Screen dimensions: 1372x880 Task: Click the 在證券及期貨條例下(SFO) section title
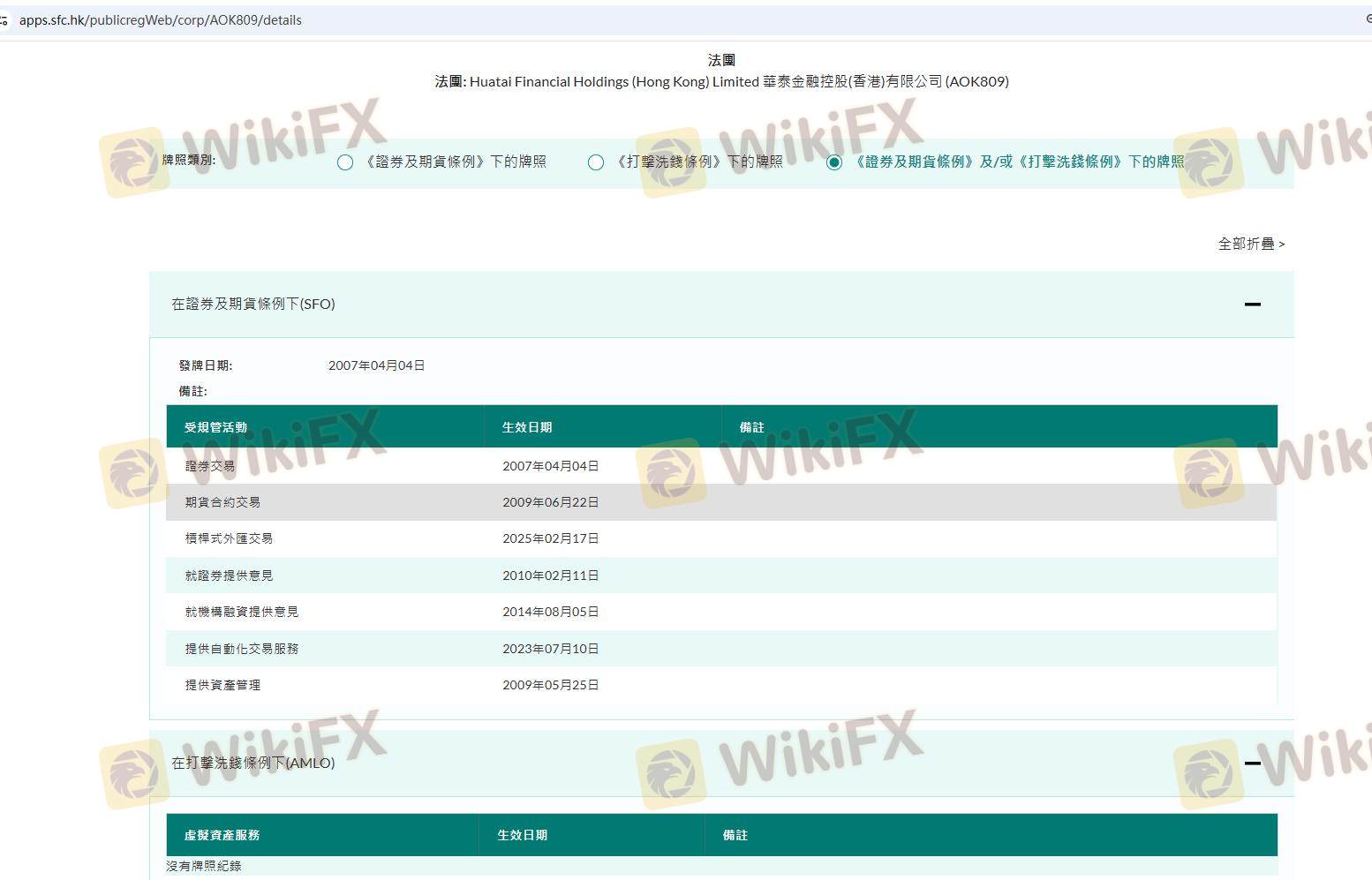253,304
